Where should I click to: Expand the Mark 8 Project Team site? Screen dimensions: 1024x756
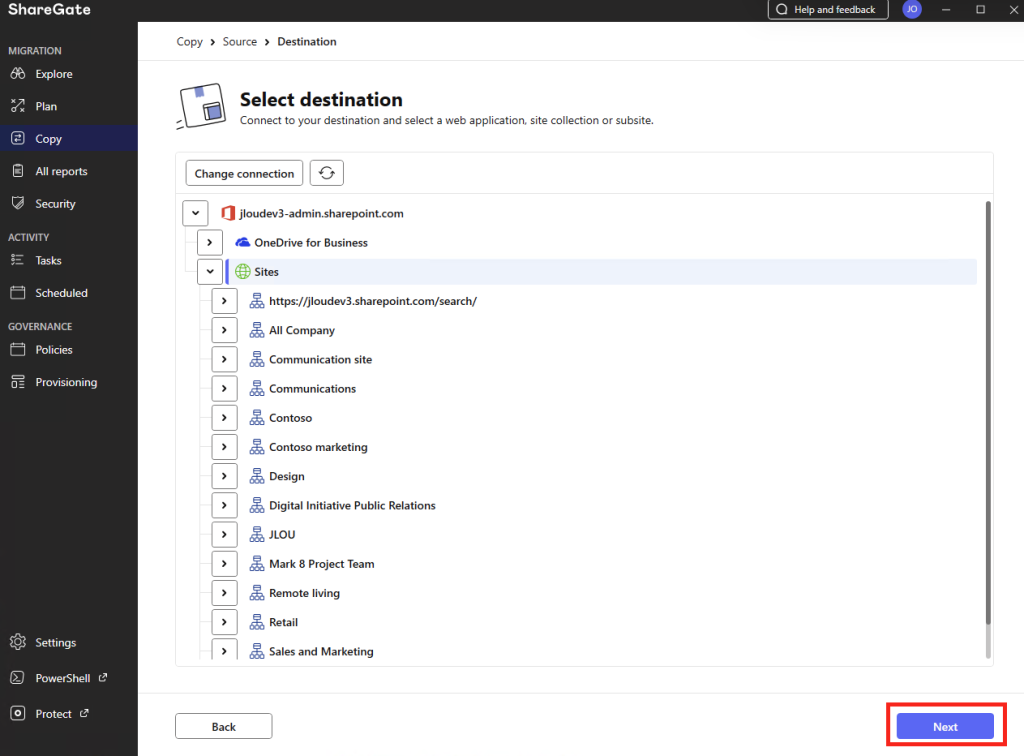tap(224, 563)
